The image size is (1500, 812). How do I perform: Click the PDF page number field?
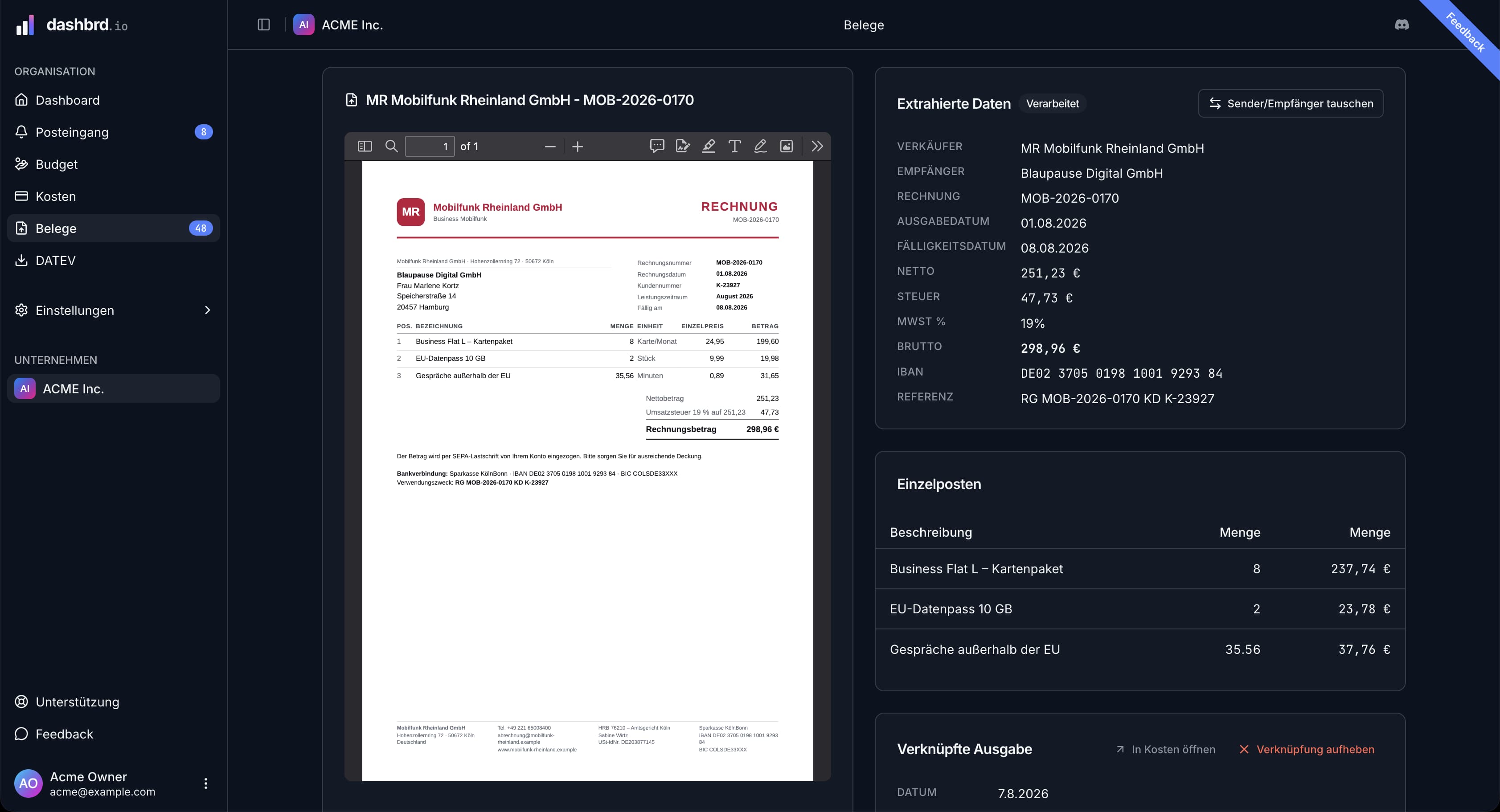[430, 146]
